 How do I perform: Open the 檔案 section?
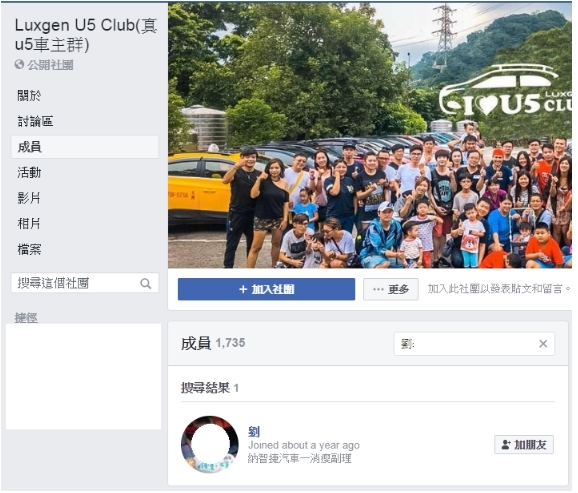pyautogui.click(x=29, y=250)
